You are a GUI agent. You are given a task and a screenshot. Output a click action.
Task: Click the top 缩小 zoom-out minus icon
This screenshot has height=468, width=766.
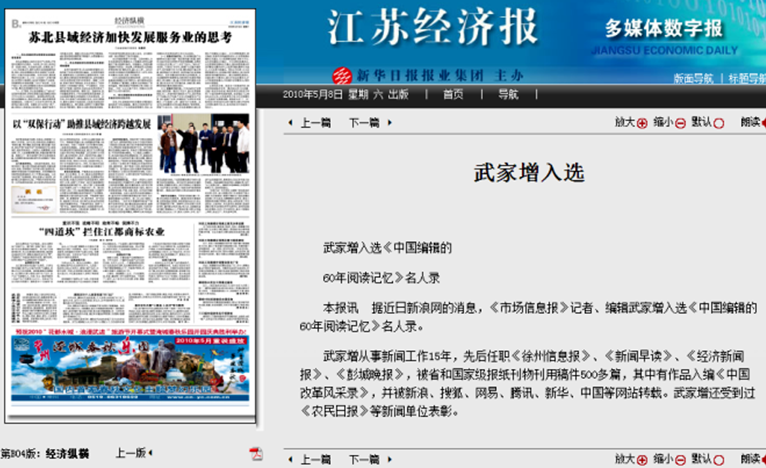681,123
